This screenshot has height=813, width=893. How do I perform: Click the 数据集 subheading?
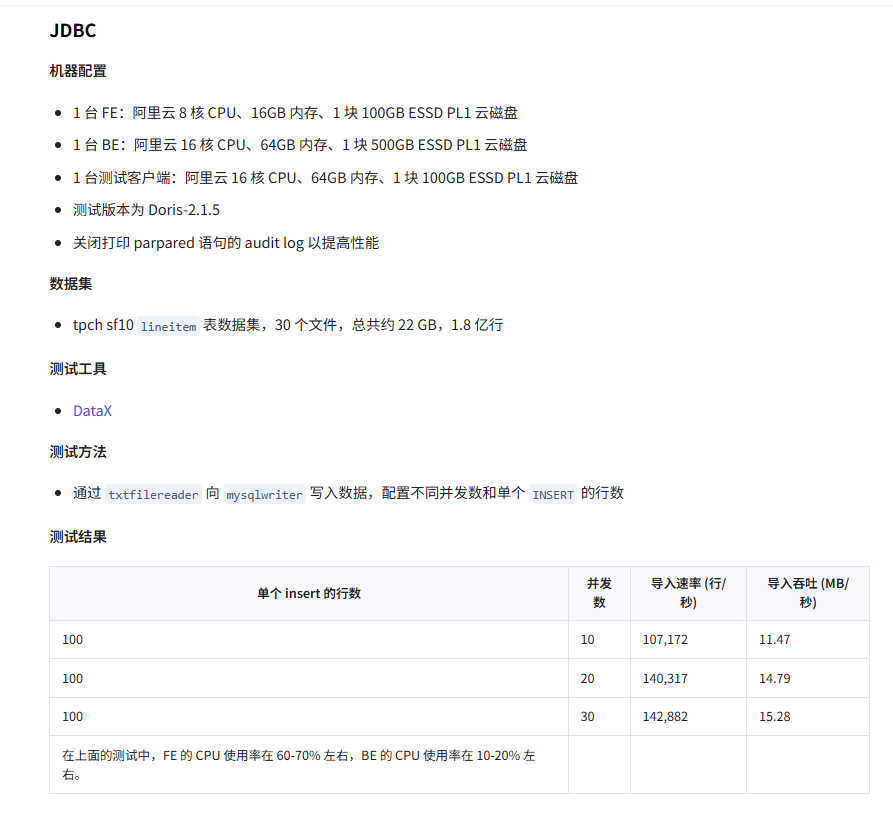click(71, 284)
